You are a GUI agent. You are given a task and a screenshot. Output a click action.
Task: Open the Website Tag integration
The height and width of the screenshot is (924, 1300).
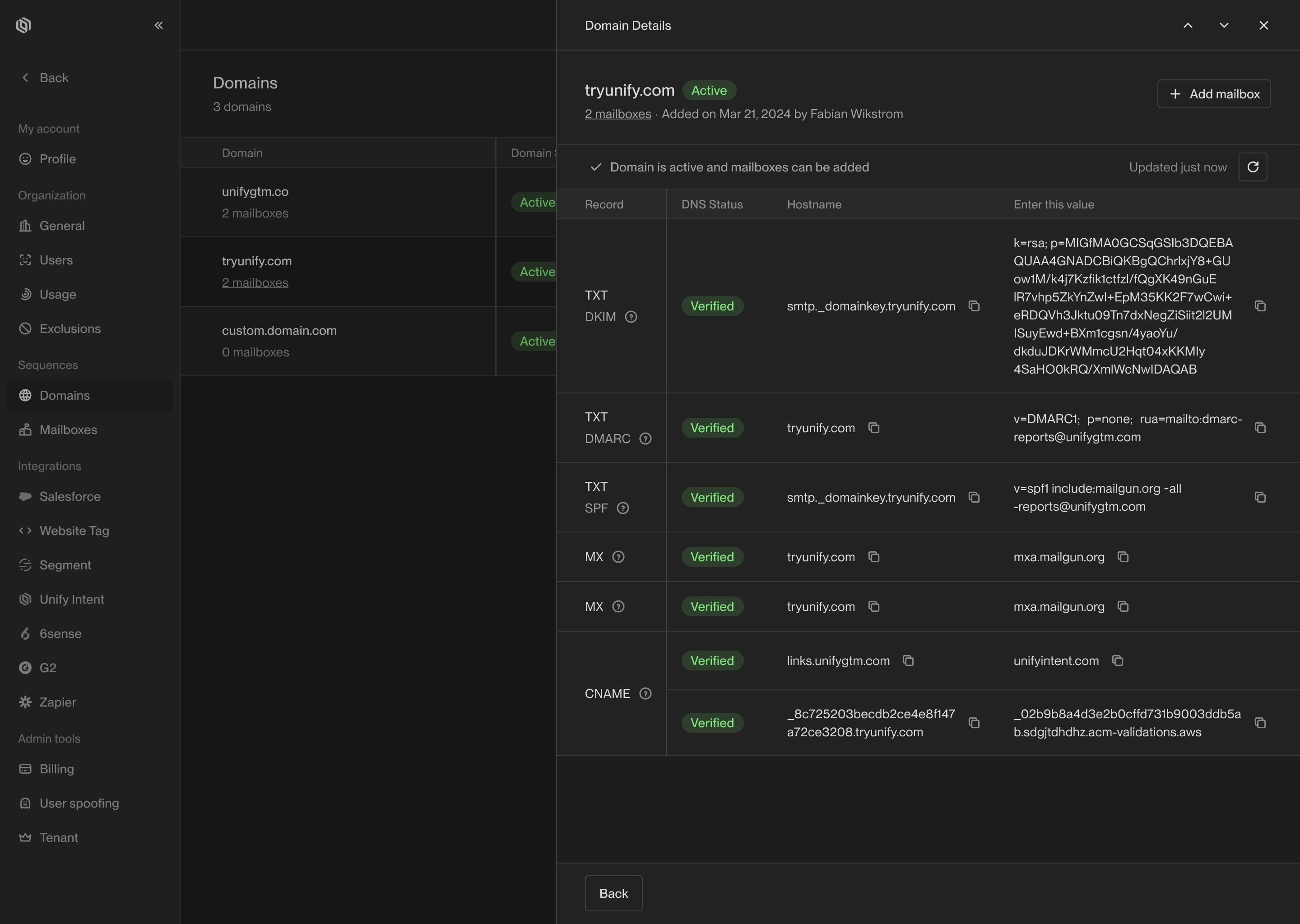click(90, 531)
